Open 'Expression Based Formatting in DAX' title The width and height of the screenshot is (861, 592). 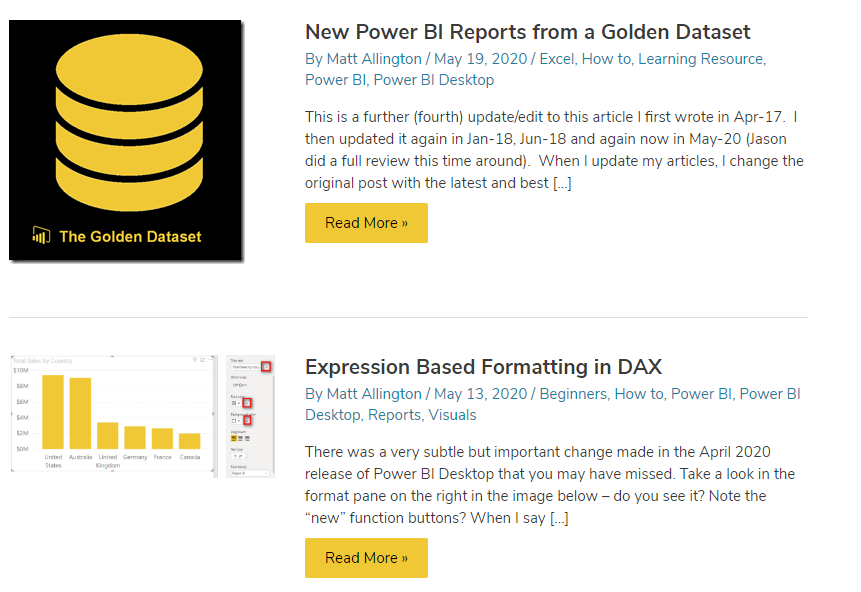[483, 367]
